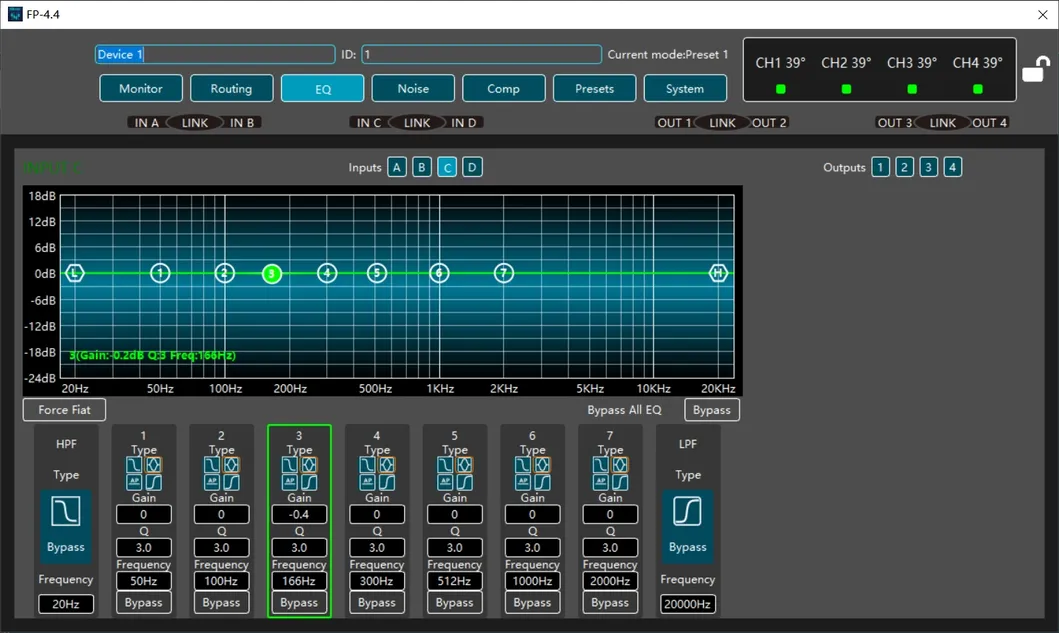Screen dimensions: 1059x633
Task: Select the low-shelf filter type icon for band 1
Action: (x=133, y=465)
